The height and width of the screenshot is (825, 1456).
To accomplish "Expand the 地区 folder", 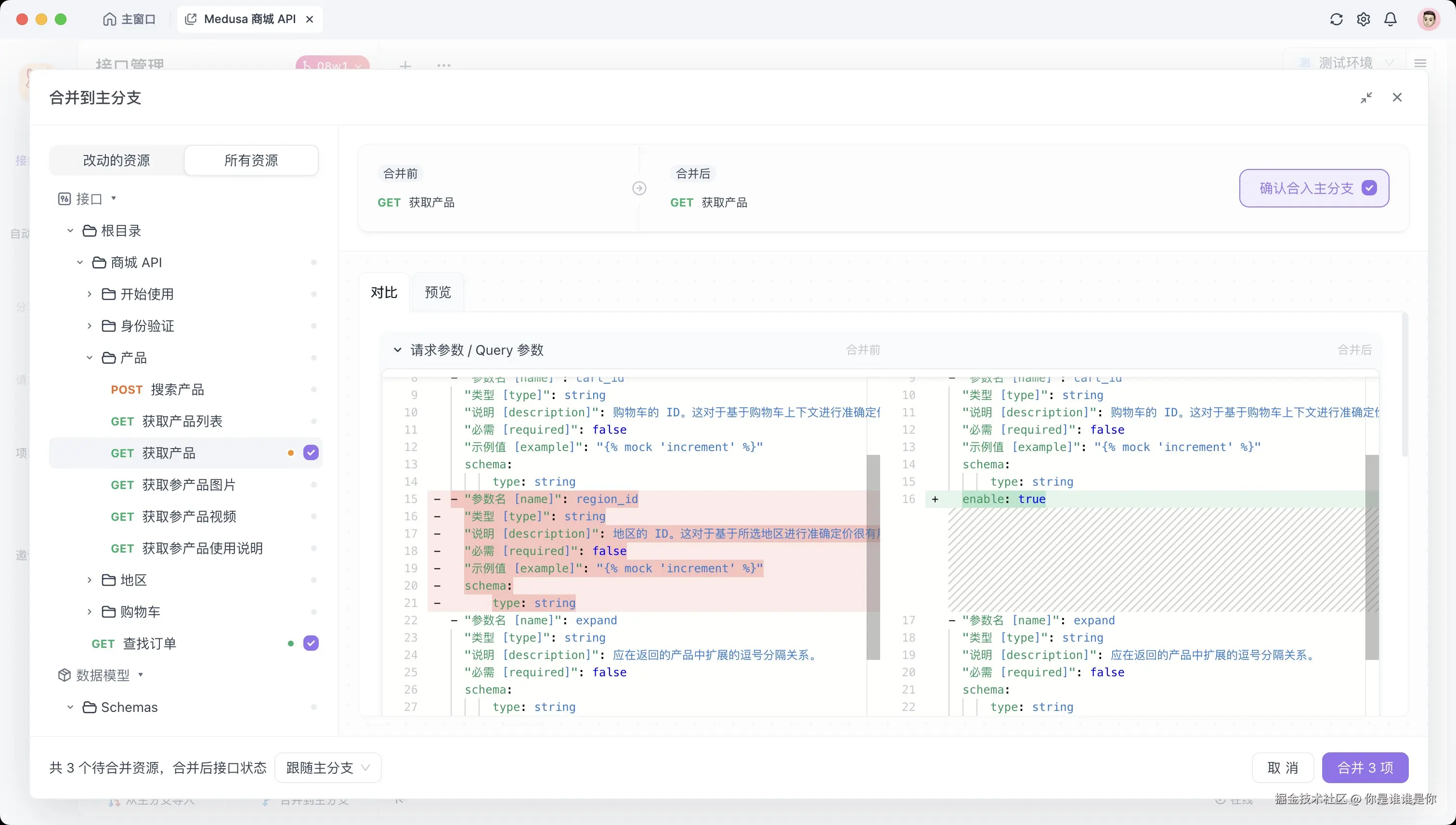I will coord(90,580).
